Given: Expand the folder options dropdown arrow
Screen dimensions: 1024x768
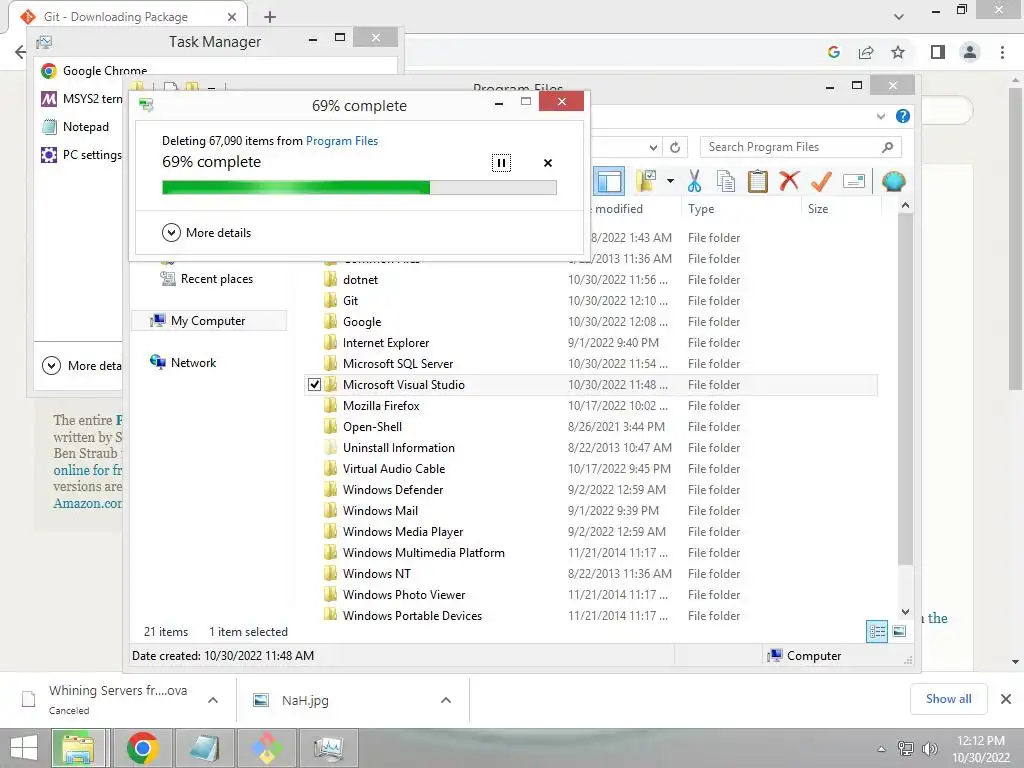Looking at the screenshot, I should pos(670,181).
